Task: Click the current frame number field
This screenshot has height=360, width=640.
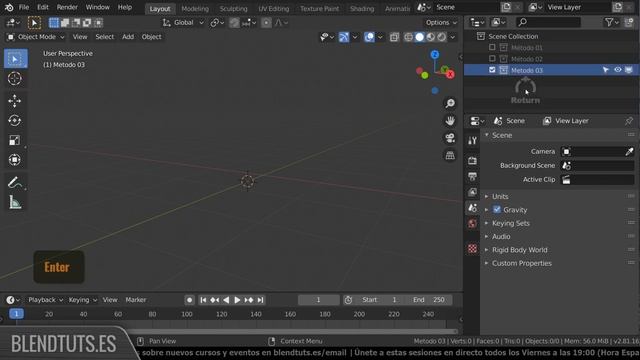Action: point(318,300)
